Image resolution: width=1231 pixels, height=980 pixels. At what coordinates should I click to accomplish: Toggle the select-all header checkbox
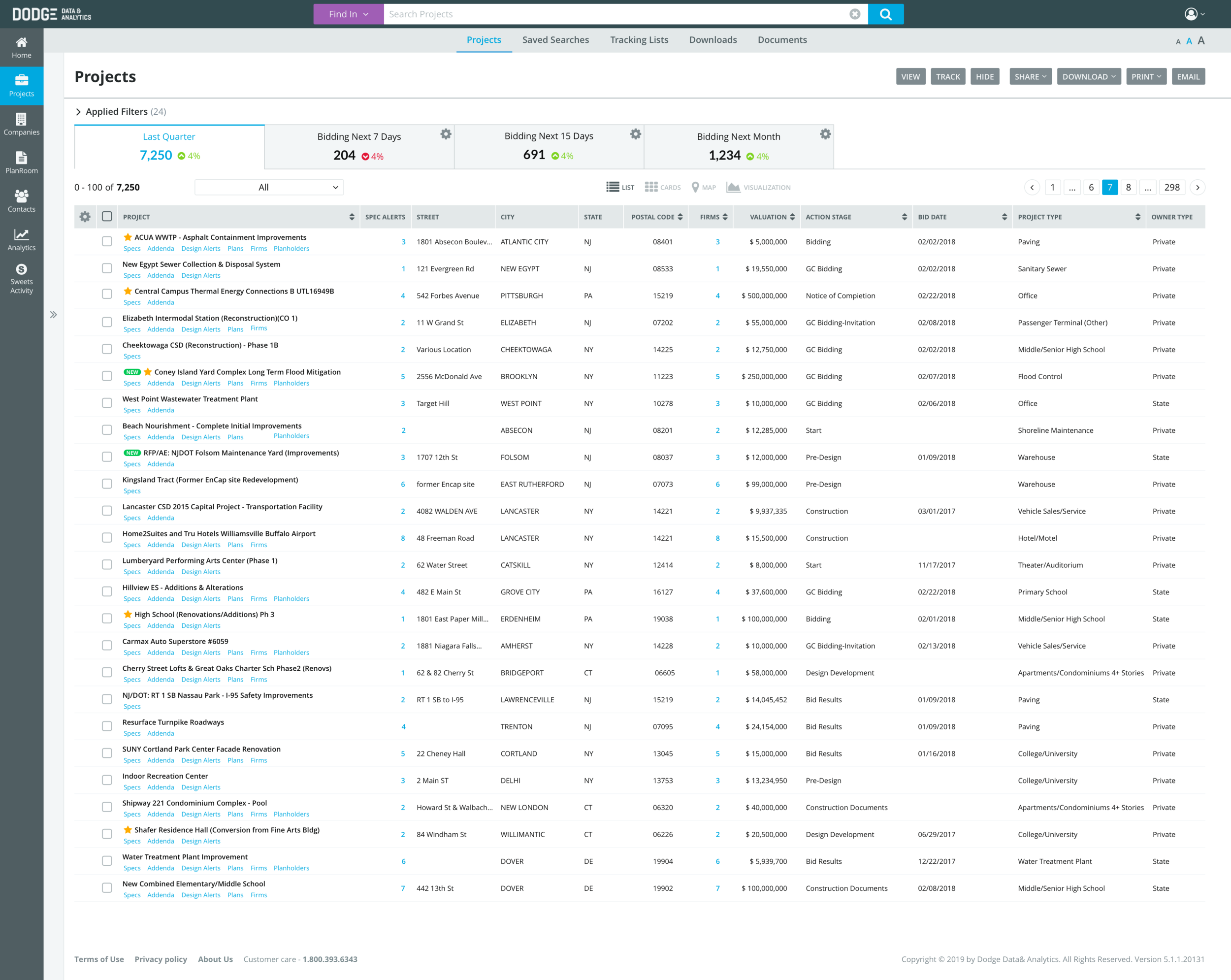[107, 217]
